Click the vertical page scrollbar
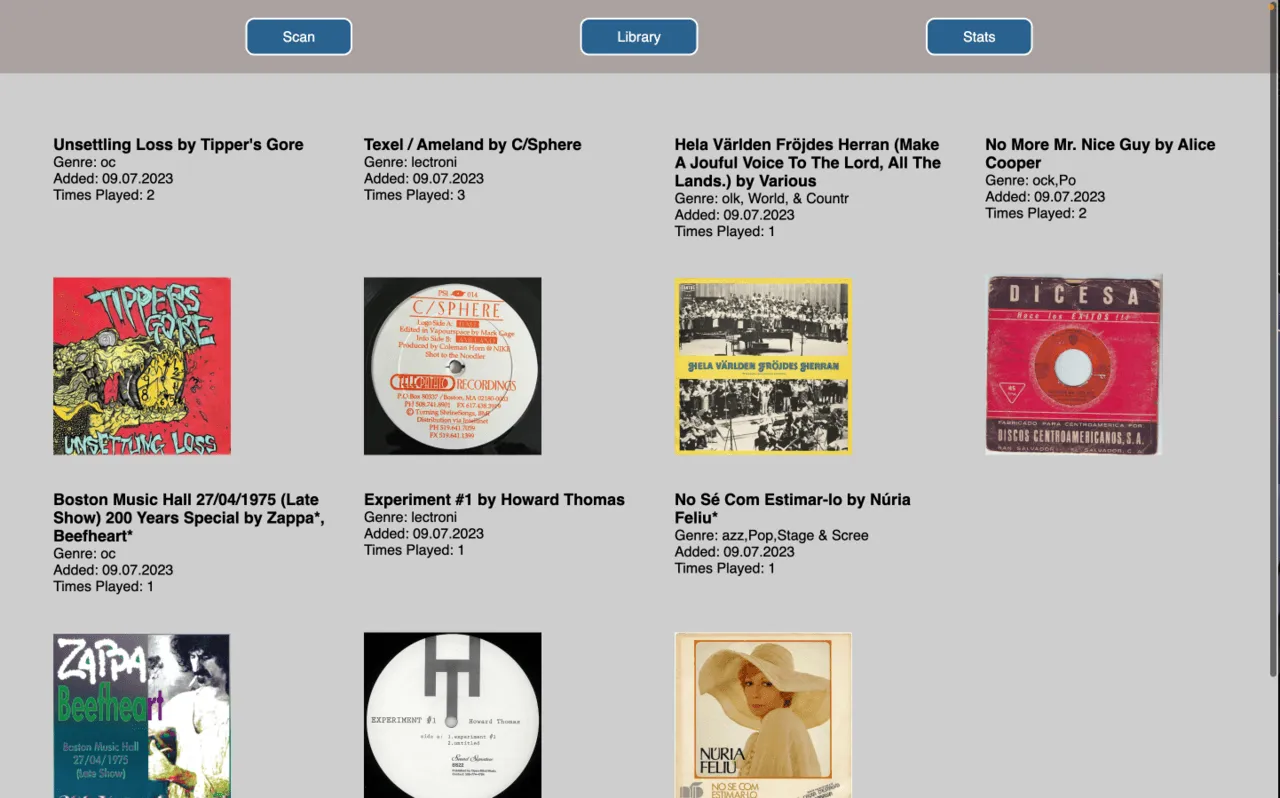This screenshot has height=798, width=1280. click(x=1273, y=340)
